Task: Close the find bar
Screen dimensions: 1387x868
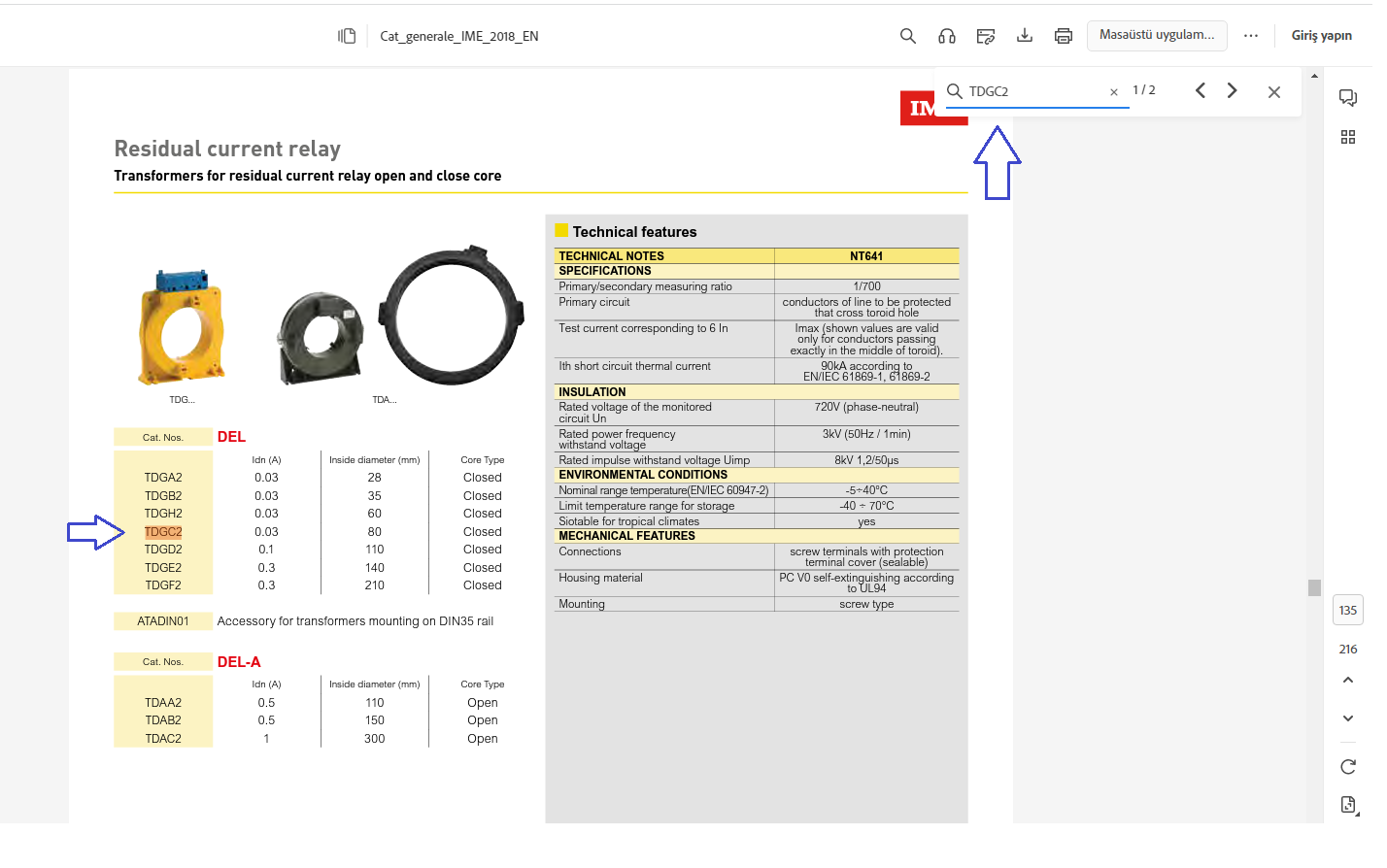Action: 1274,92
